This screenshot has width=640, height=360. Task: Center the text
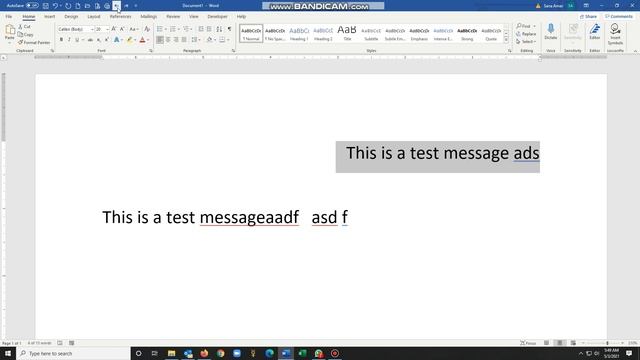point(168,40)
